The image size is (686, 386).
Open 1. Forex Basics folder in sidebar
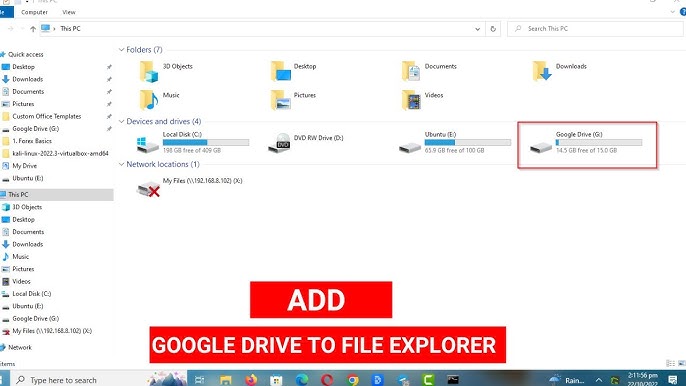coord(32,141)
